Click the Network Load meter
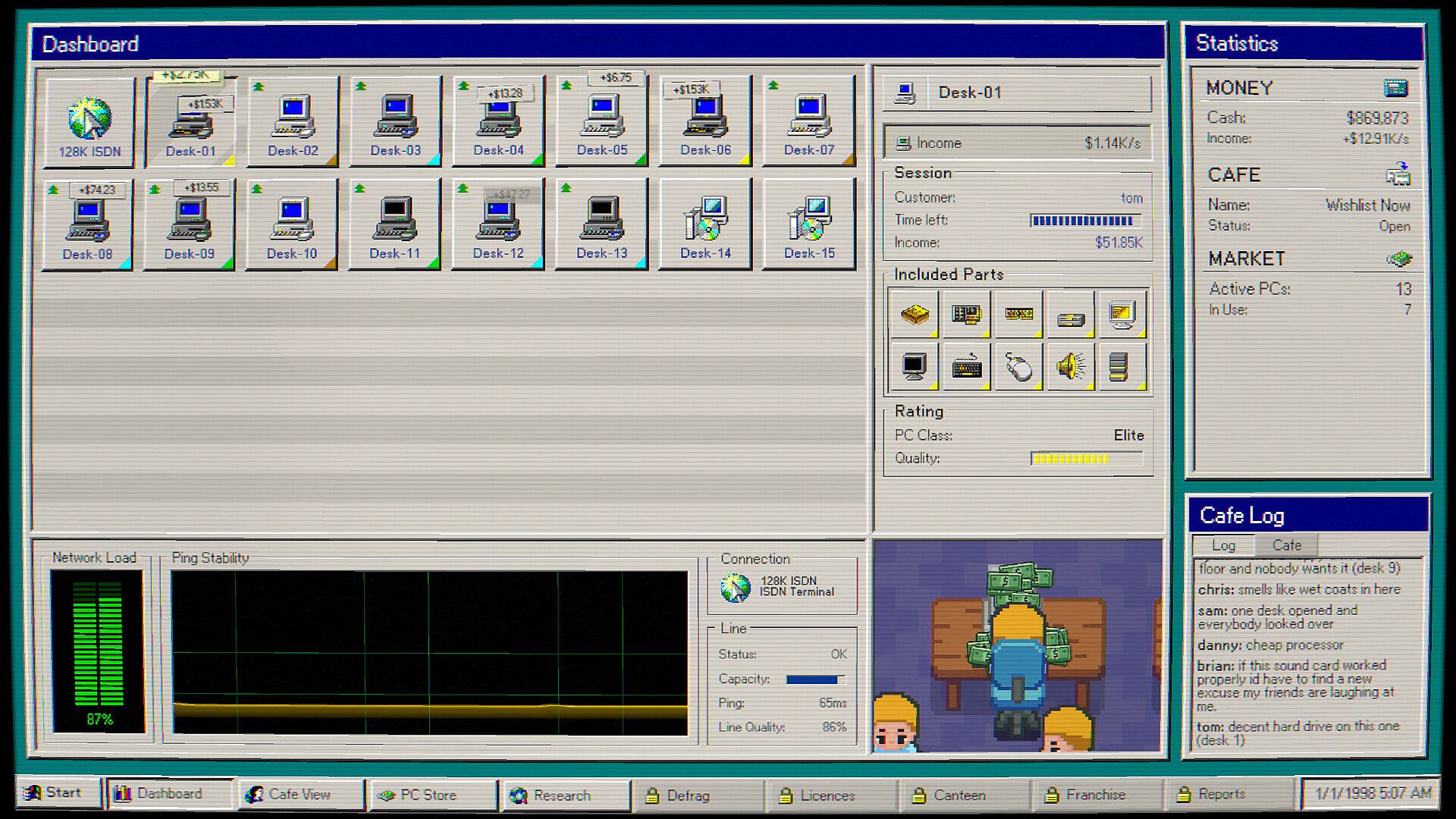Viewport: 1456px width, 819px height. 98,651
